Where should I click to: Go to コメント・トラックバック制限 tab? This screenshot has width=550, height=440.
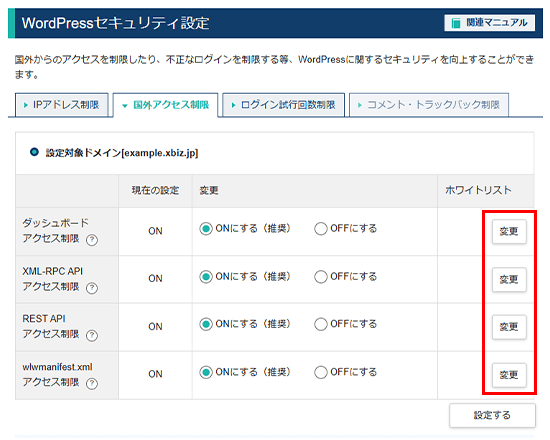tap(429, 105)
